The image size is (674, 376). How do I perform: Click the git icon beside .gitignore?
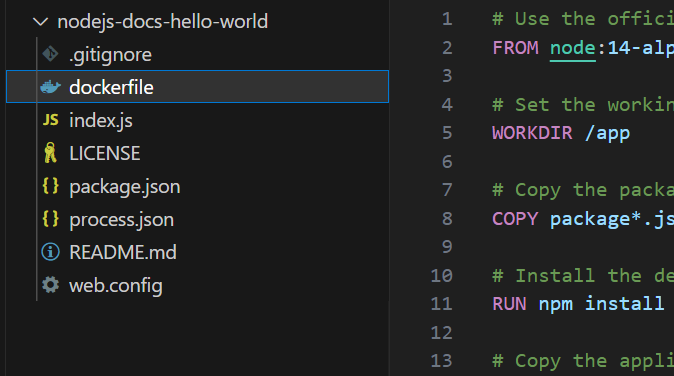50,54
